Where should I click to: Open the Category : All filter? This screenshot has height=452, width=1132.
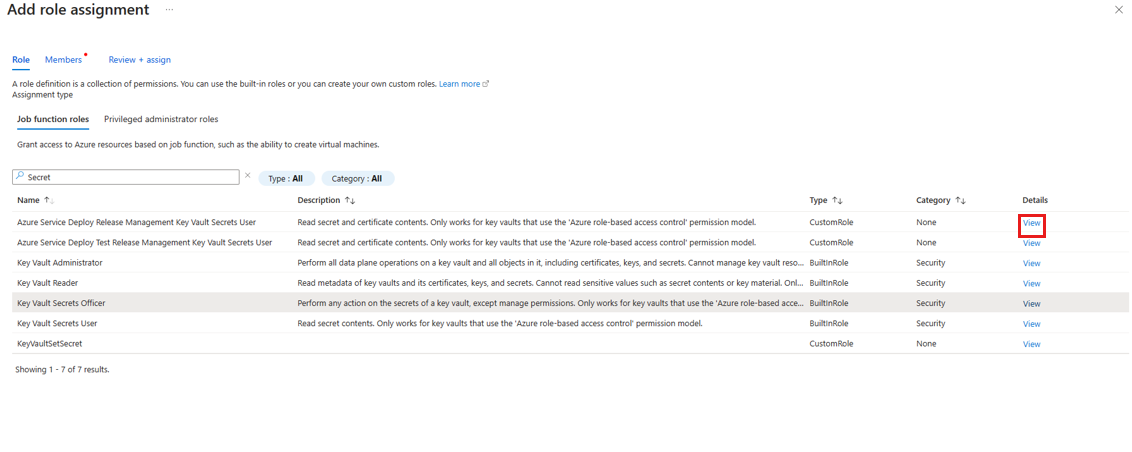pyautogui.click(x=358, y=178)
